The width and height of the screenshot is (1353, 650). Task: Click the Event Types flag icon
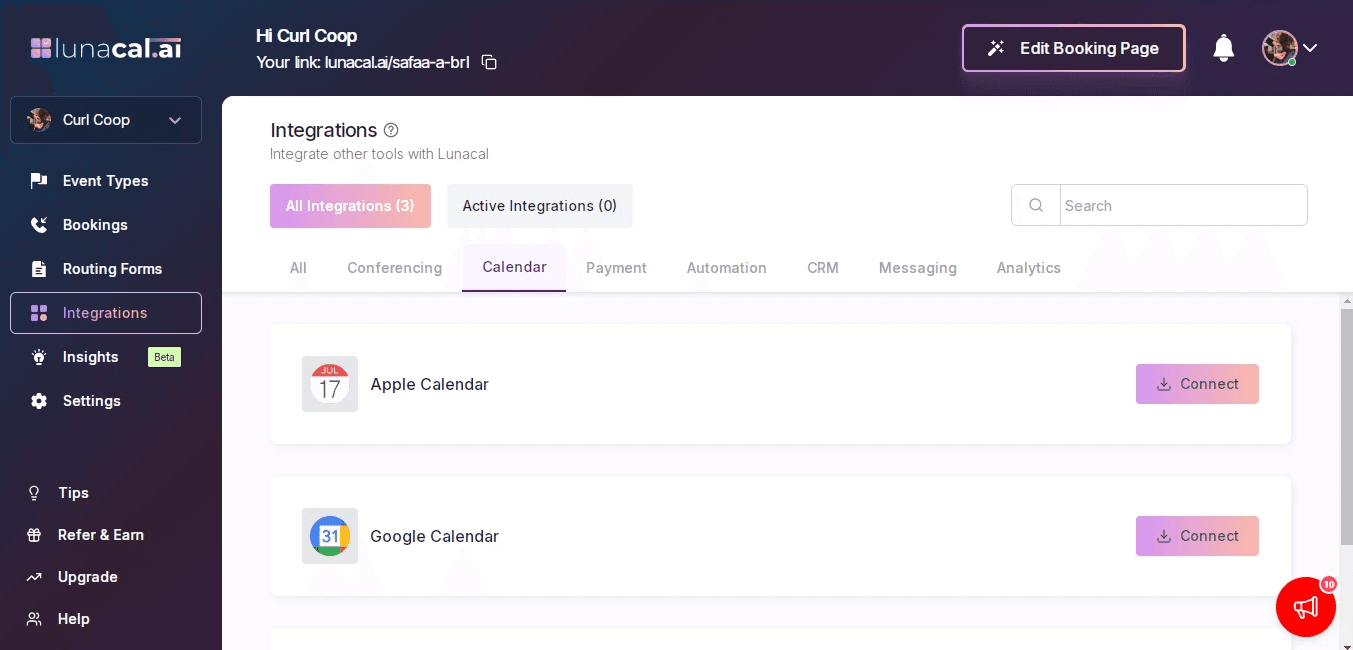tap(39, 181)
